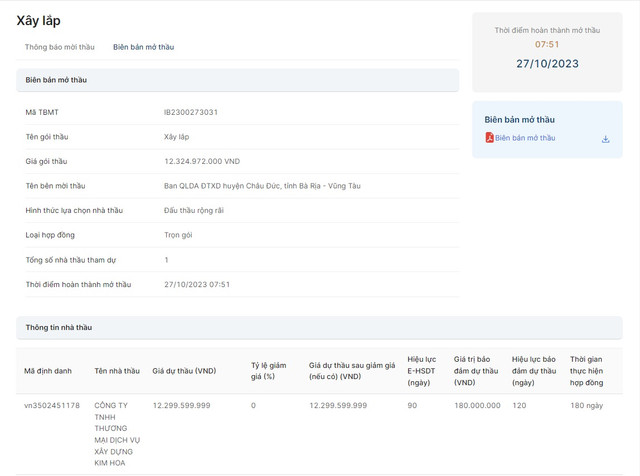Collapse the Biên bản mở thầu section header
Screen dimensions: 640x476
pyautogui.click(x=237, y=80)
